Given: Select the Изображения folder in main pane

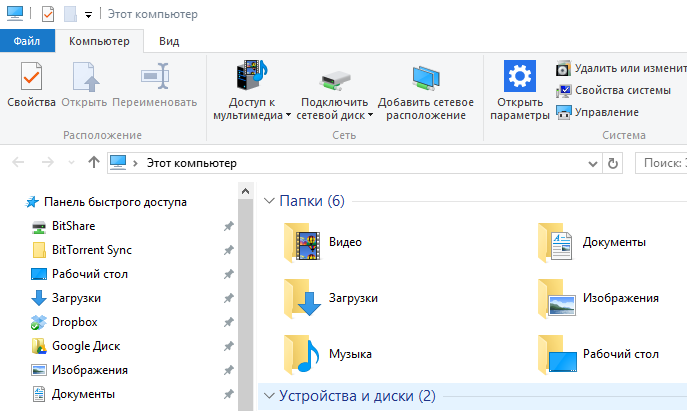Looking at the screenshot, I should (x=598, y=298).
